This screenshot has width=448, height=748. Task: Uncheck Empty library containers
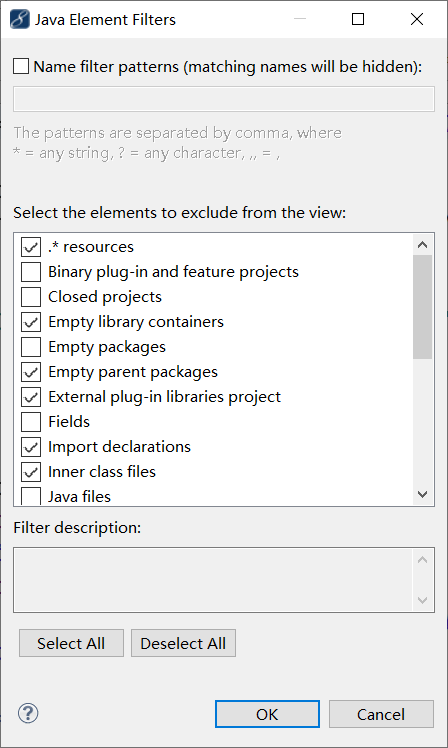[31, 322]
